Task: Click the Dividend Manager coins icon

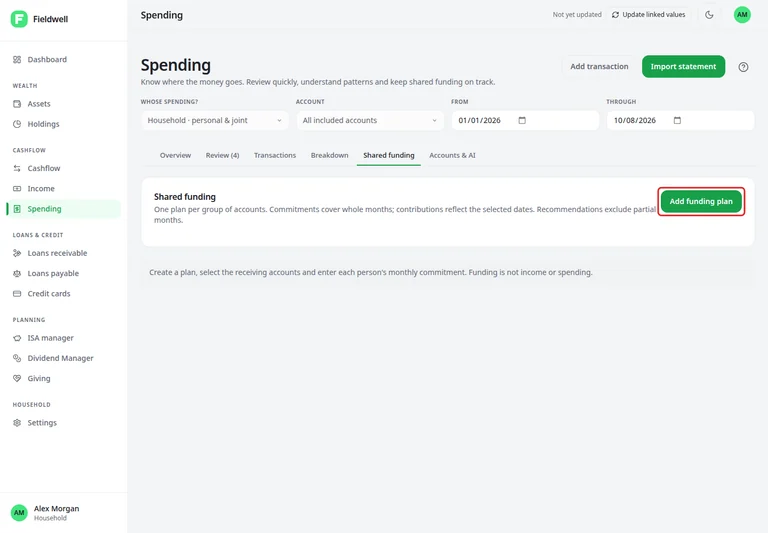Action: pyautogui.click(x=17, y=358)
